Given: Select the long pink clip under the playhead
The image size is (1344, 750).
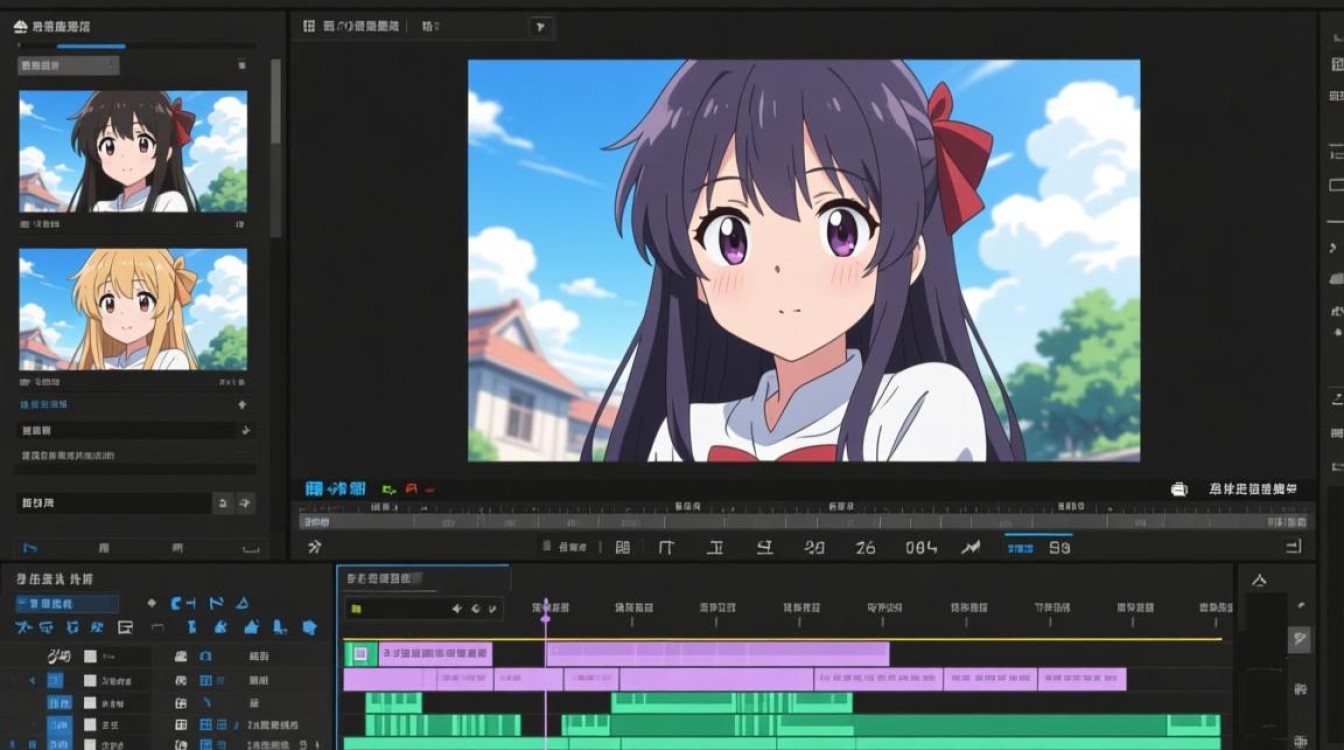Looking at the screenshot, I should click(717, 654).
